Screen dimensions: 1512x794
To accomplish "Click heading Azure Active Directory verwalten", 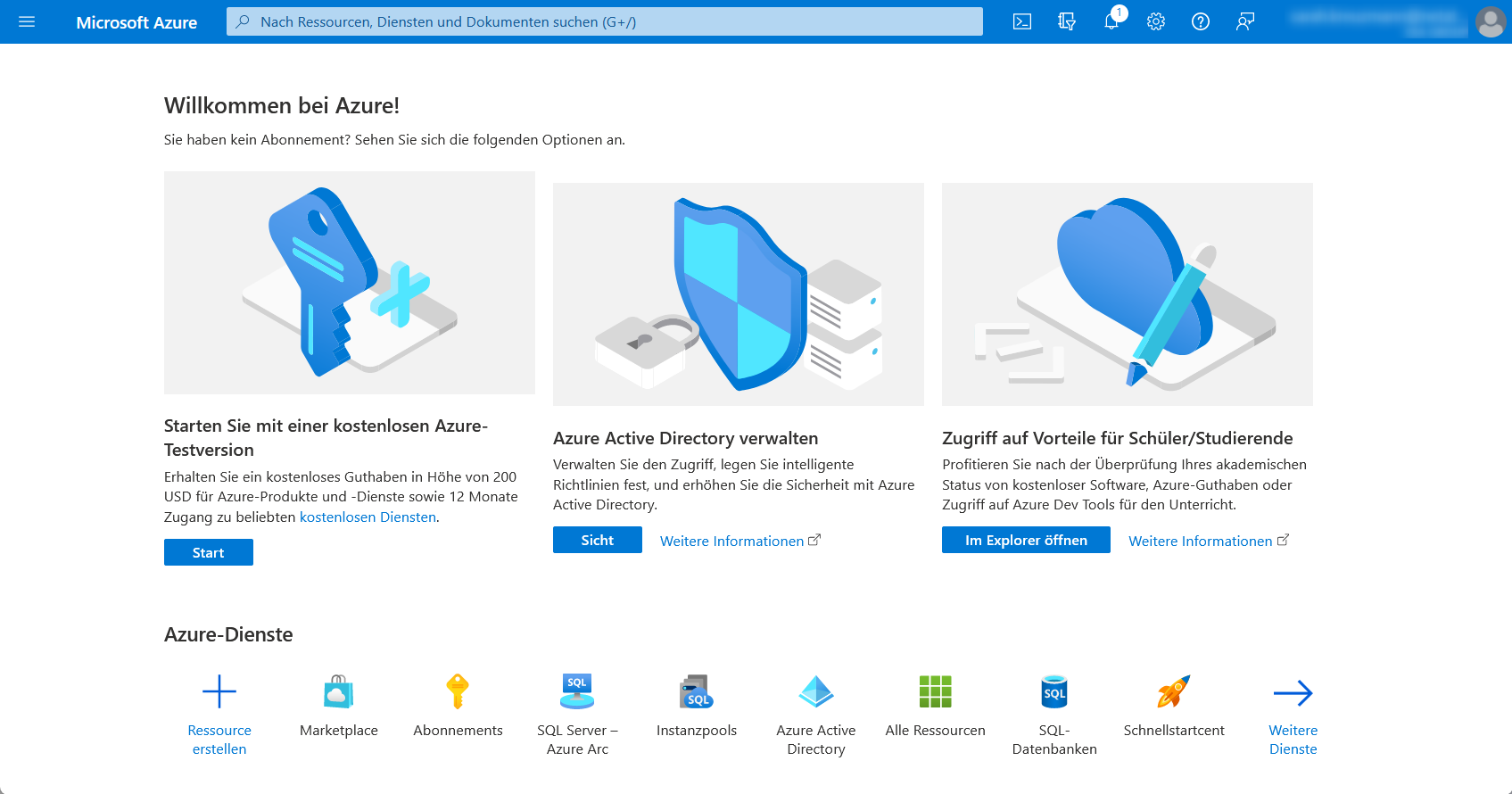I will coord(686,438).
